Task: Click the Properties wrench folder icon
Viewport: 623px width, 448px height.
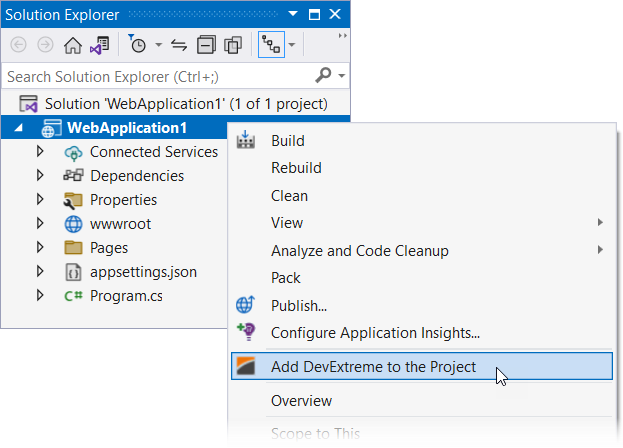Action: click(73, 200)
